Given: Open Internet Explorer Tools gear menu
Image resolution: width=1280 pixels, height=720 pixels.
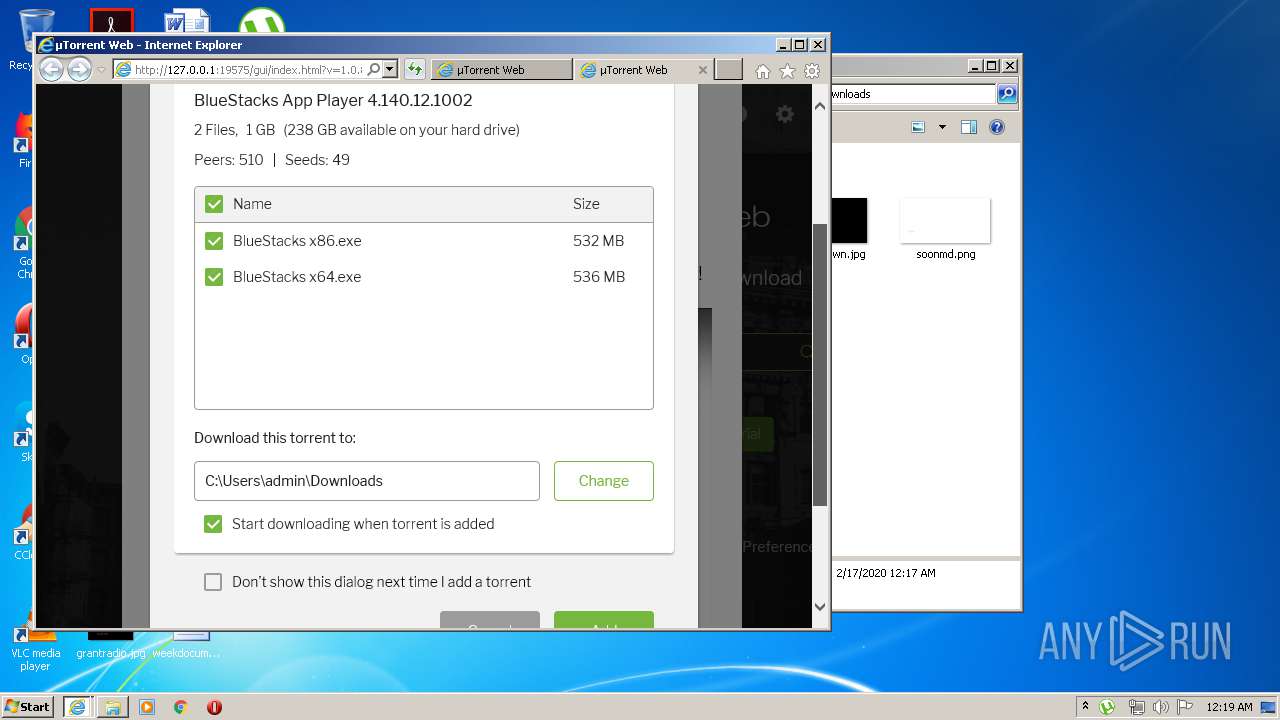Looking at the screenshot, I should 812,71.
